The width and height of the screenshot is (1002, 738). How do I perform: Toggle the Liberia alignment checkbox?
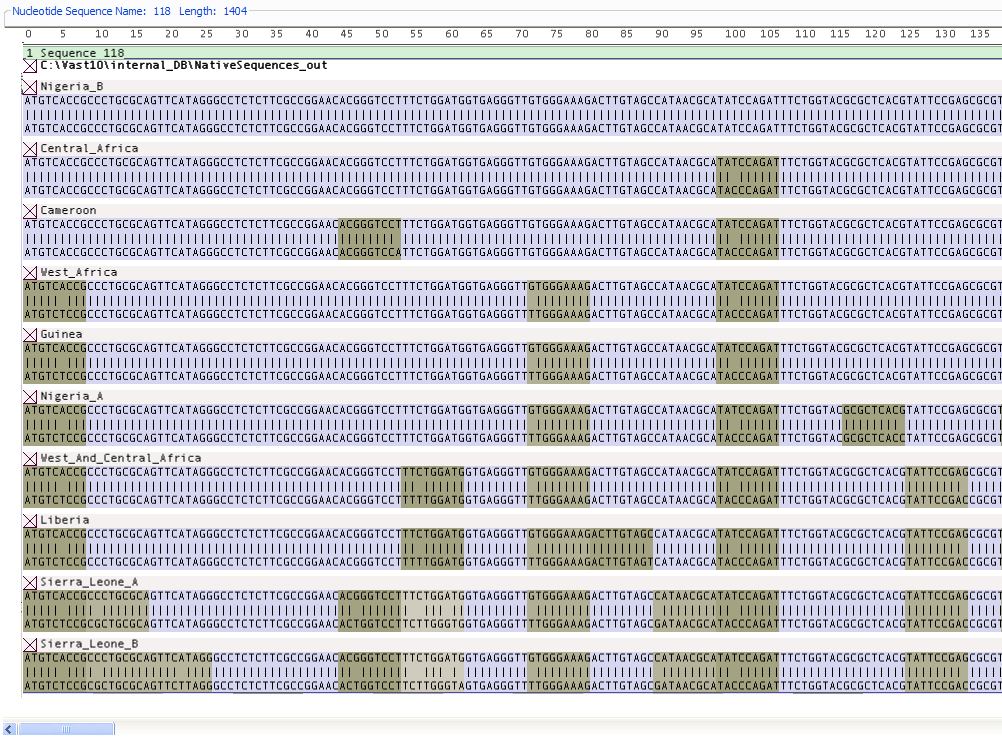[x=30, y=521]
